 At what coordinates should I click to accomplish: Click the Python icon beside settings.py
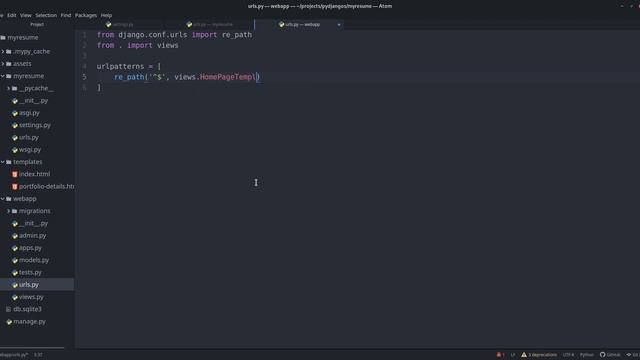(x=15, y=125)
